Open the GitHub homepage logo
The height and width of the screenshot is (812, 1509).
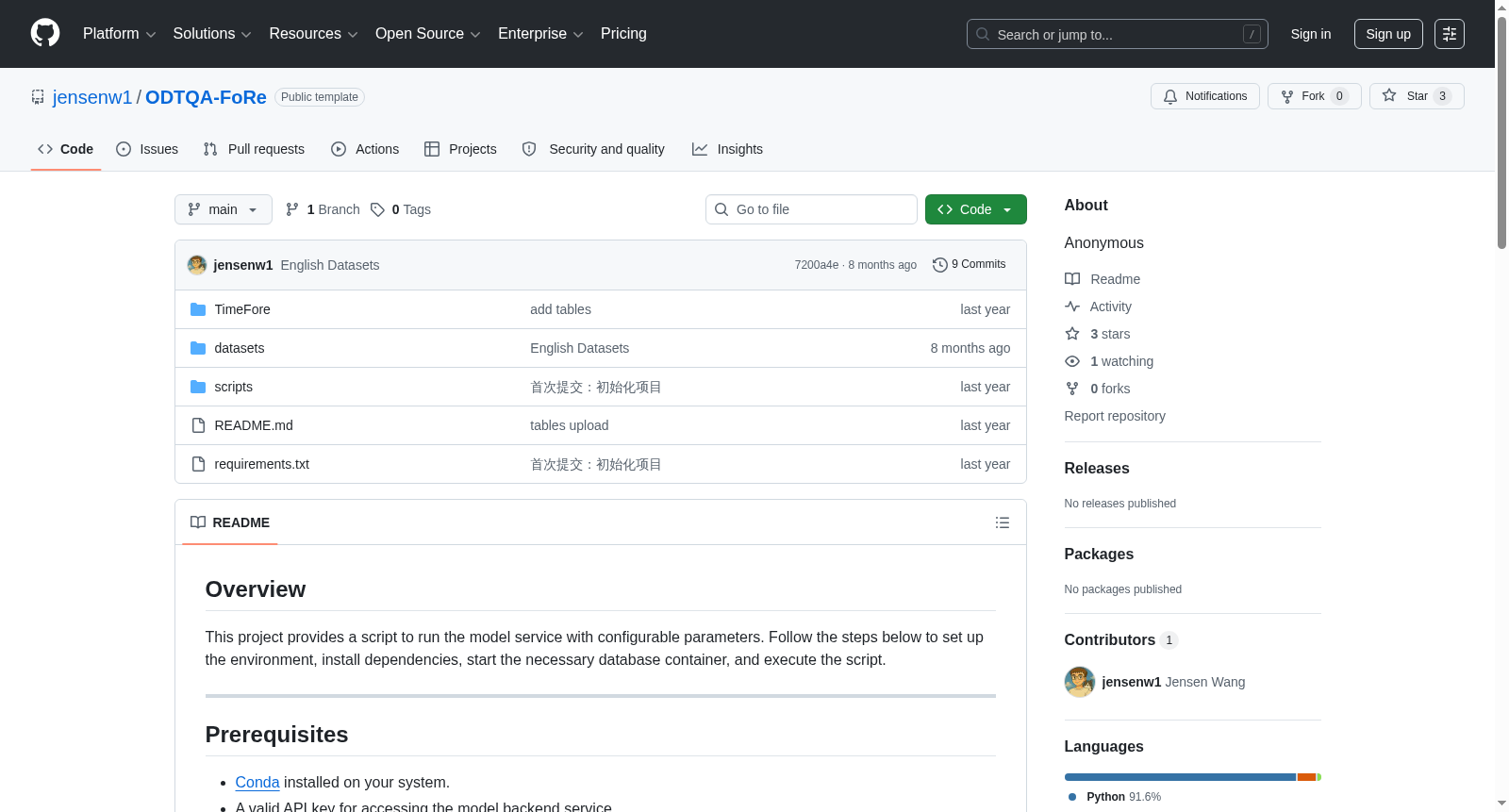coord(45,34)
